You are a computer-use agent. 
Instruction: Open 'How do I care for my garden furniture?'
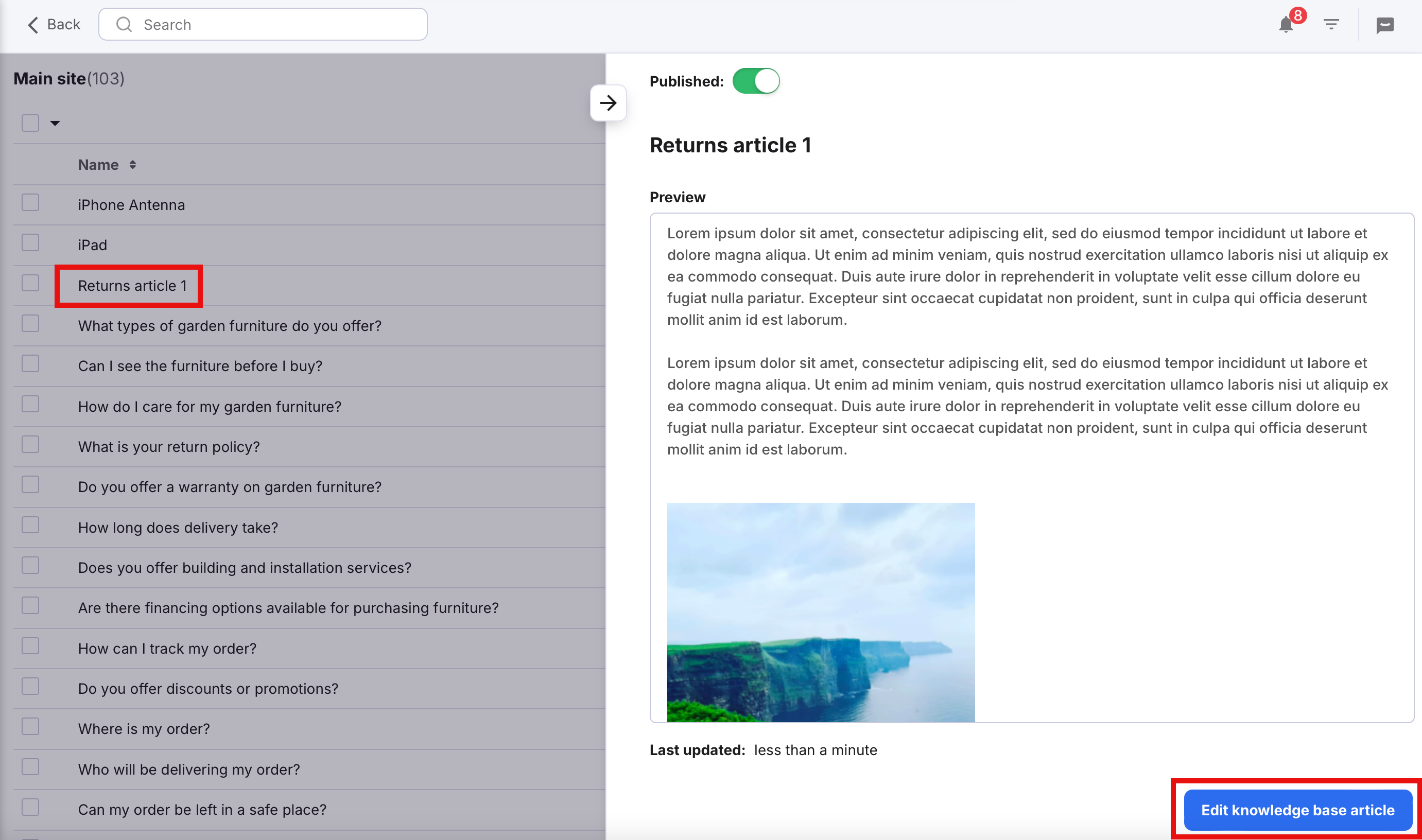coord(210,407)
